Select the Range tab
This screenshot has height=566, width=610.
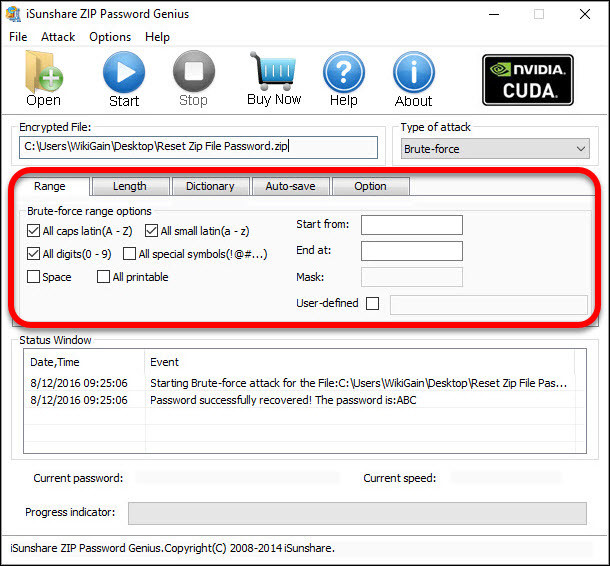click(50, 186)
